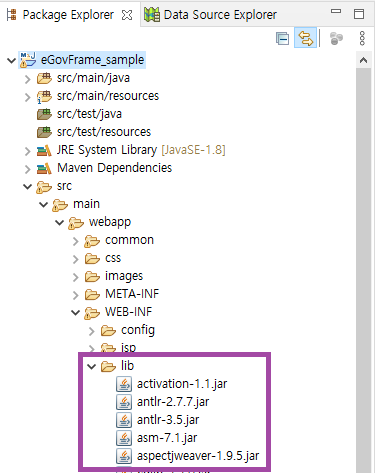Screen dimensions: 375x473
Task: Click the lib folder icon
Action: tap(108, 366)
